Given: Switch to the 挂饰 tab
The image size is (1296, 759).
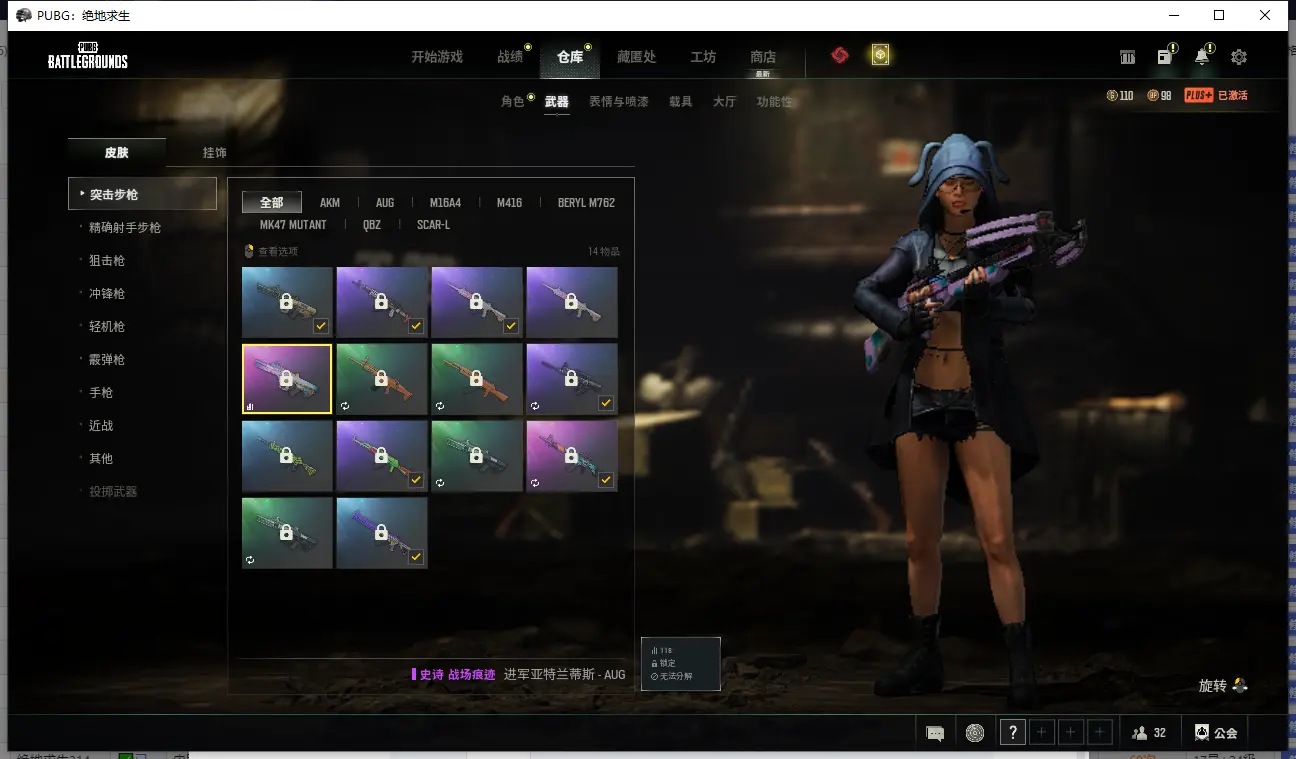Looking at the screenshot, I should (214, 153).
